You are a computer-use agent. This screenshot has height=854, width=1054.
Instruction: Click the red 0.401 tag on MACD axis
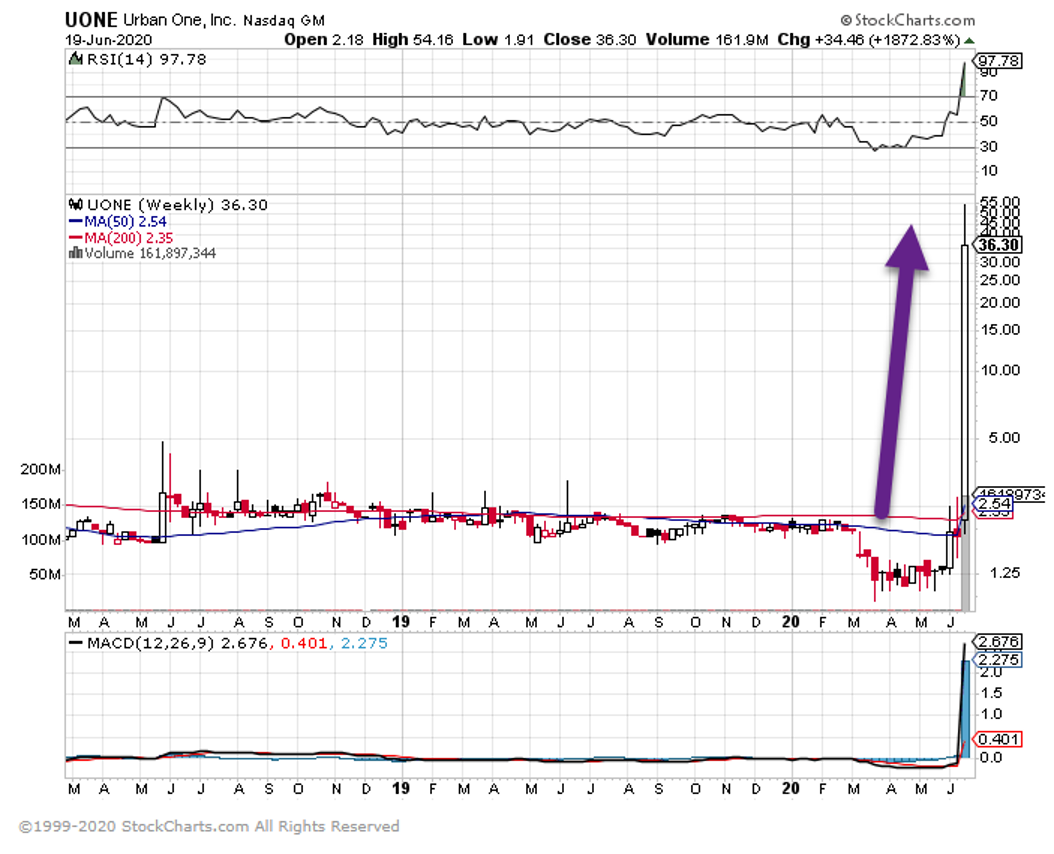click(x=998, y=740)
